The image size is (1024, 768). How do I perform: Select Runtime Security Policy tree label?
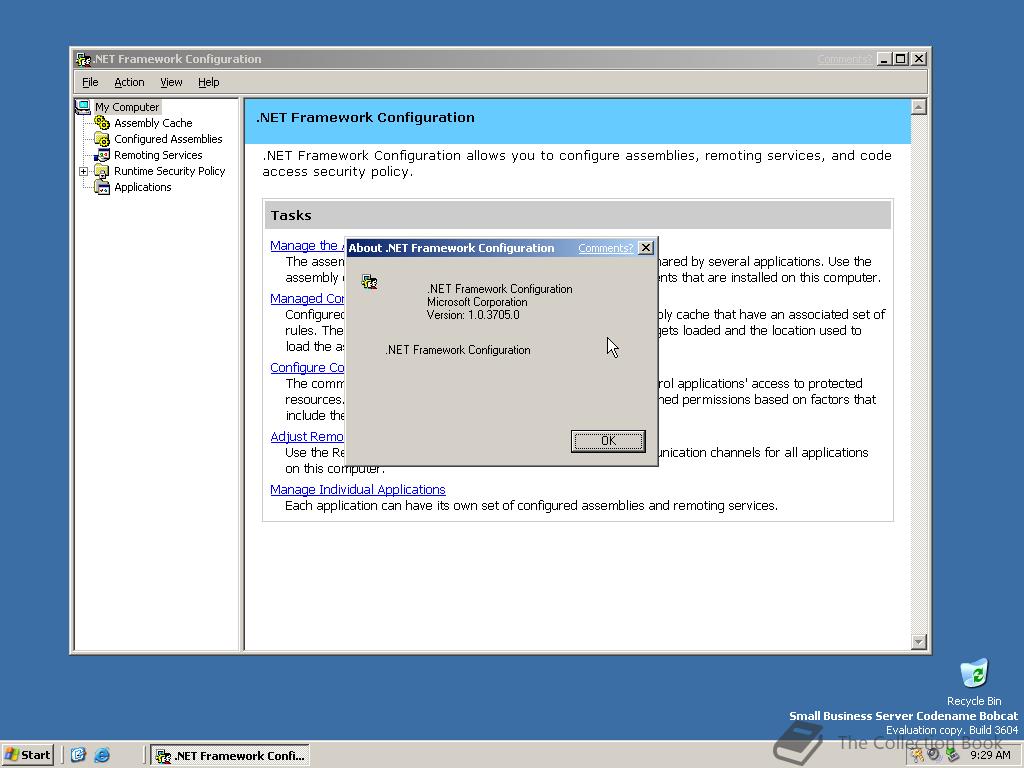169,171
